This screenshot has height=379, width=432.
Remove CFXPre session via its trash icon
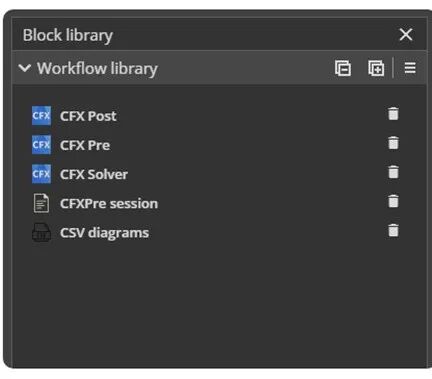tap(393, 201)
